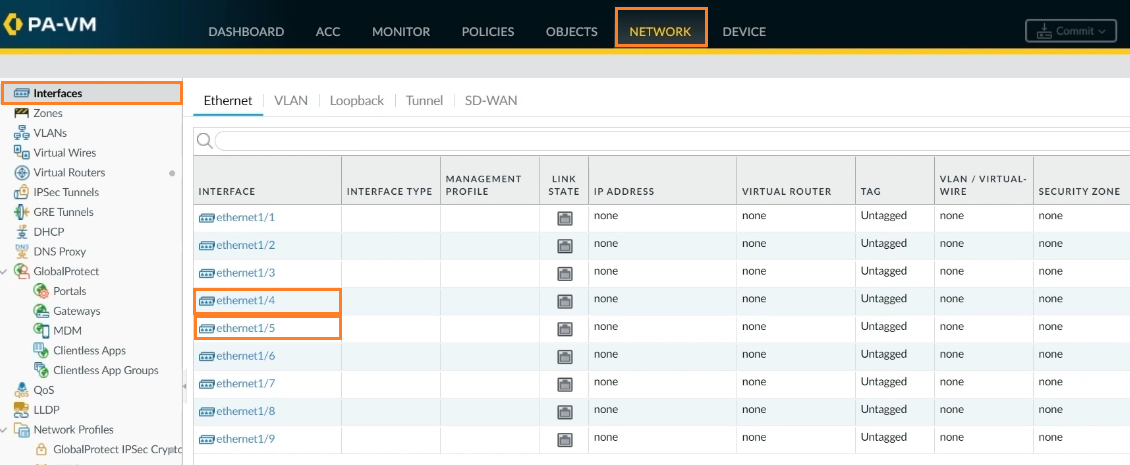
Task: Click the search magnifier icon above the table
Action: pyautogui.click(x=205, y=141)
